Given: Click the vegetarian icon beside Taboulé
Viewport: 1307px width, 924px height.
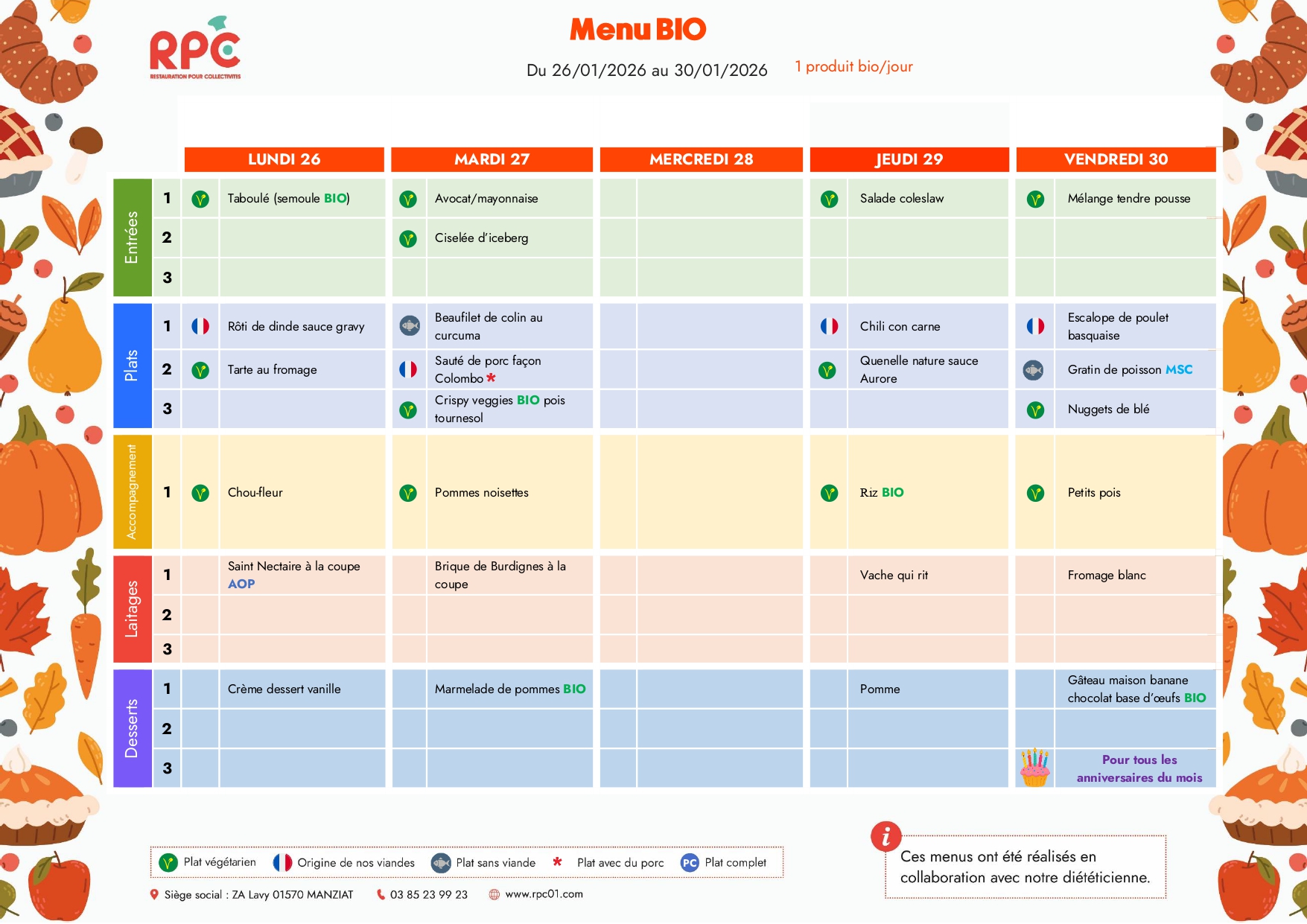Looking at the screenshot, I should [x=200, y=199].
